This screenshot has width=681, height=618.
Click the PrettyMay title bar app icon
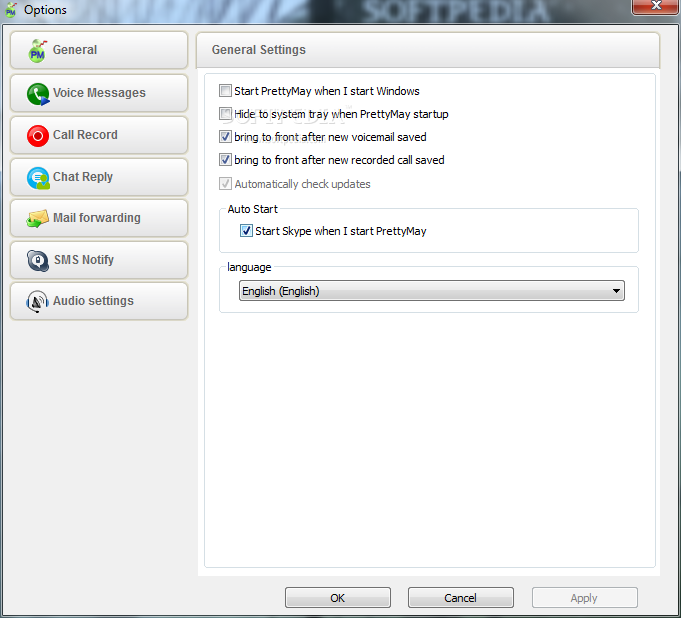point(10,10)
